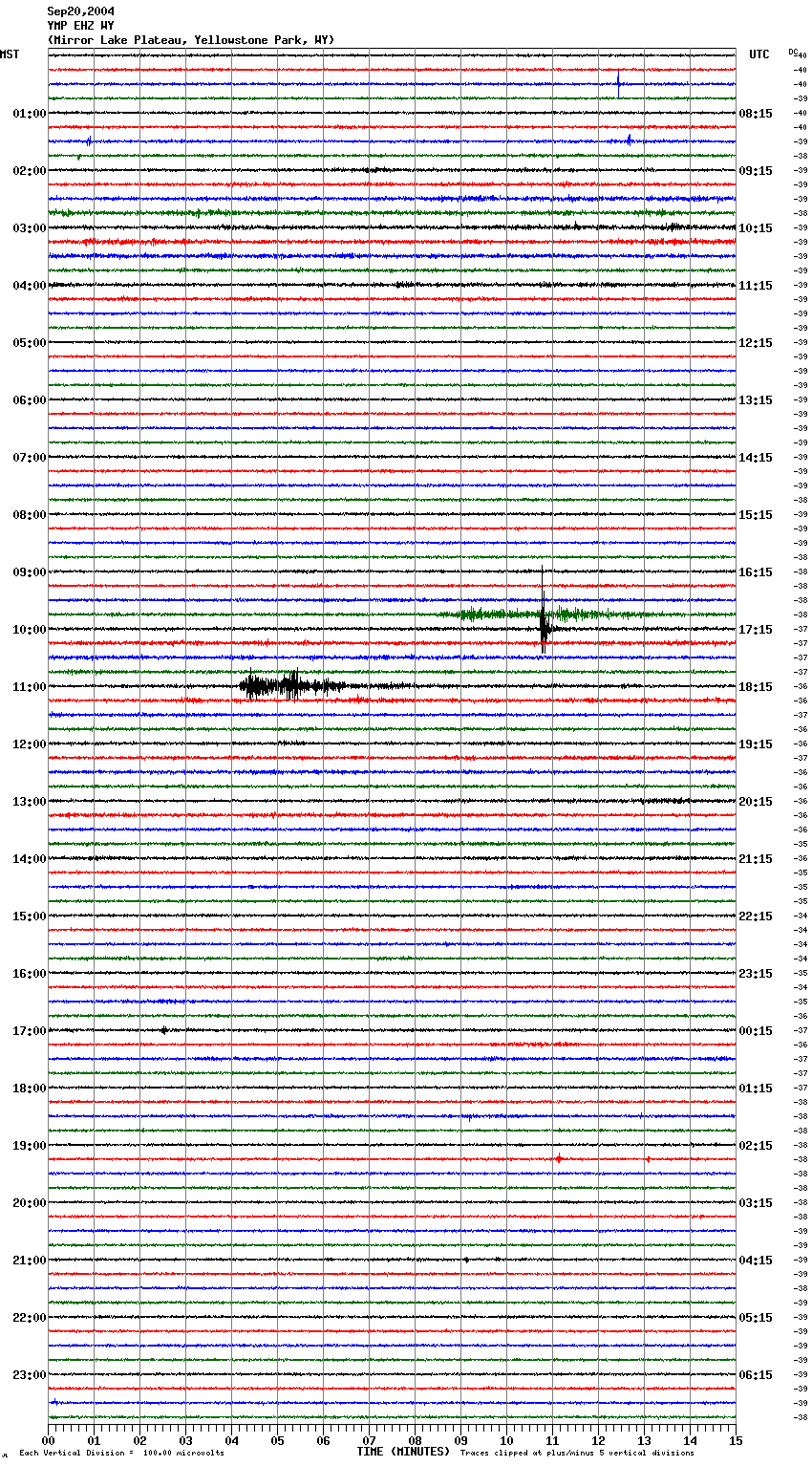Select the '13:00' MST time label

(x=30, y=802)
